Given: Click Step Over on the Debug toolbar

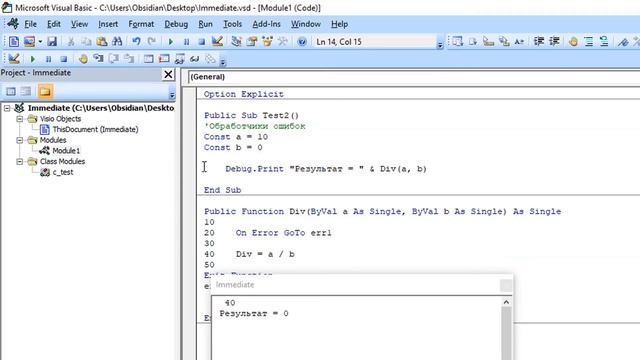Looking at the screenshot, I should (113, 59).
